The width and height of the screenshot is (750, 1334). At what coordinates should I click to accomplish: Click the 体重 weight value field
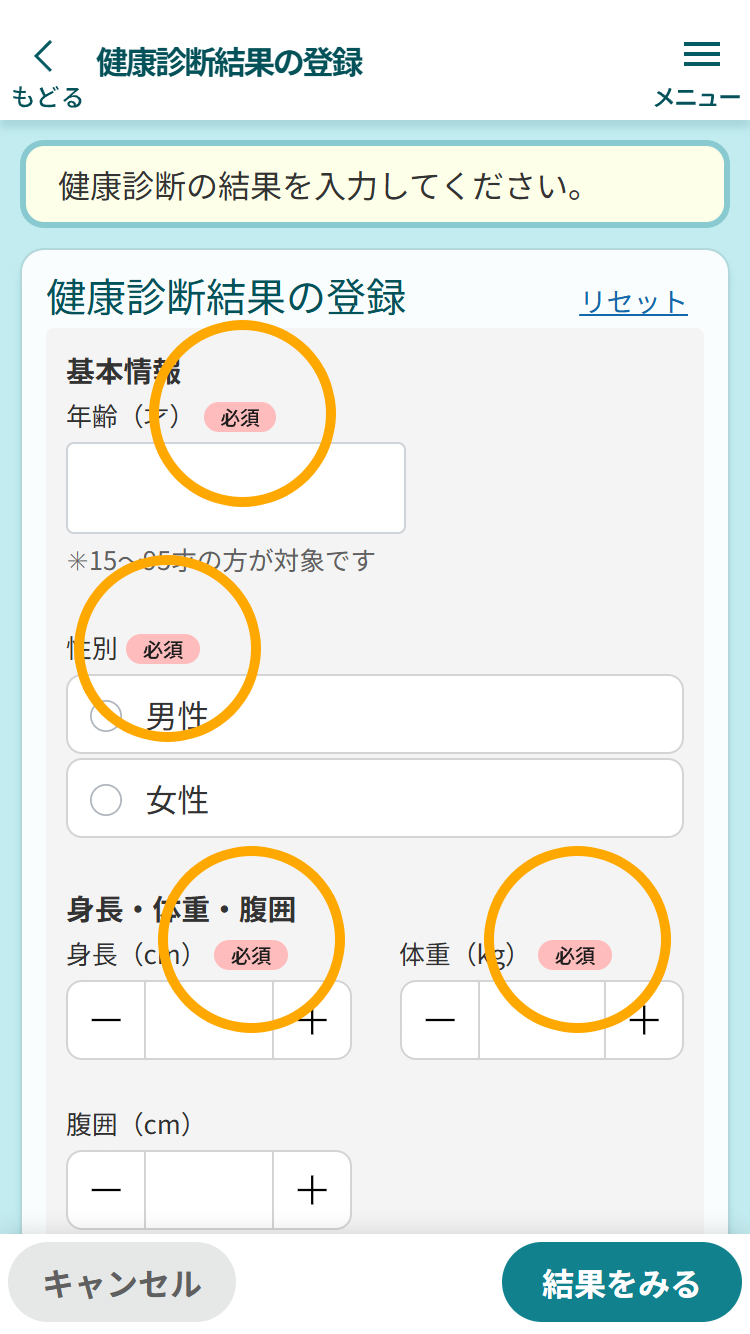[542, 1020]
